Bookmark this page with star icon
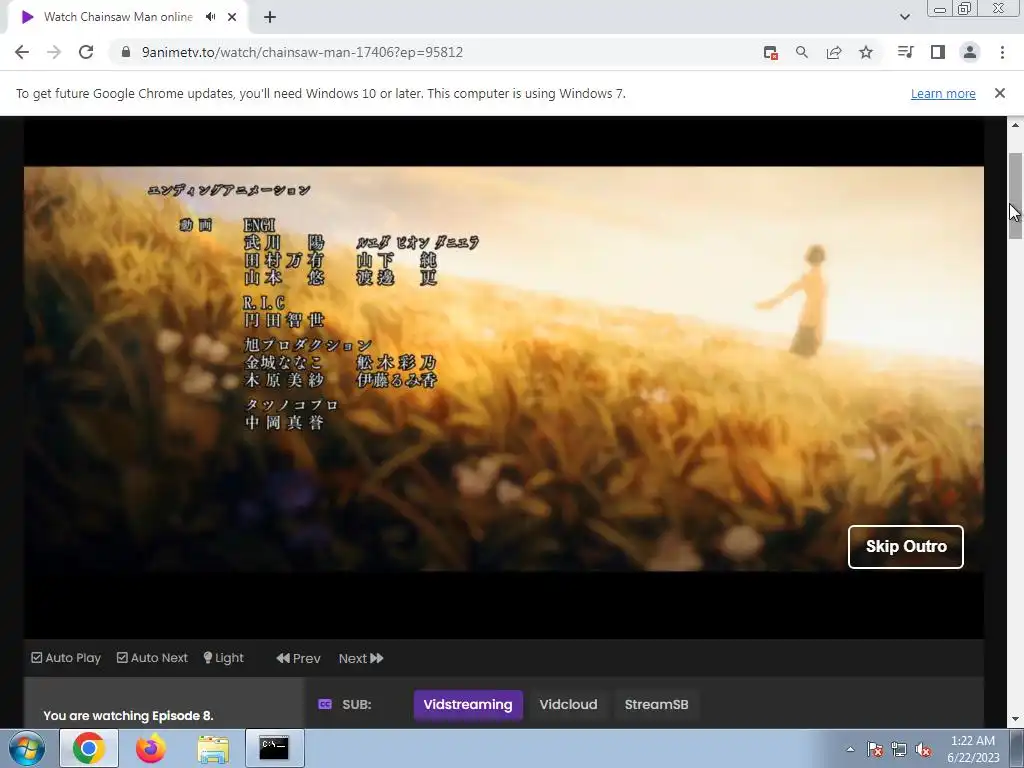The width and height of the screenshot is (1024, 768). (866, 52)
